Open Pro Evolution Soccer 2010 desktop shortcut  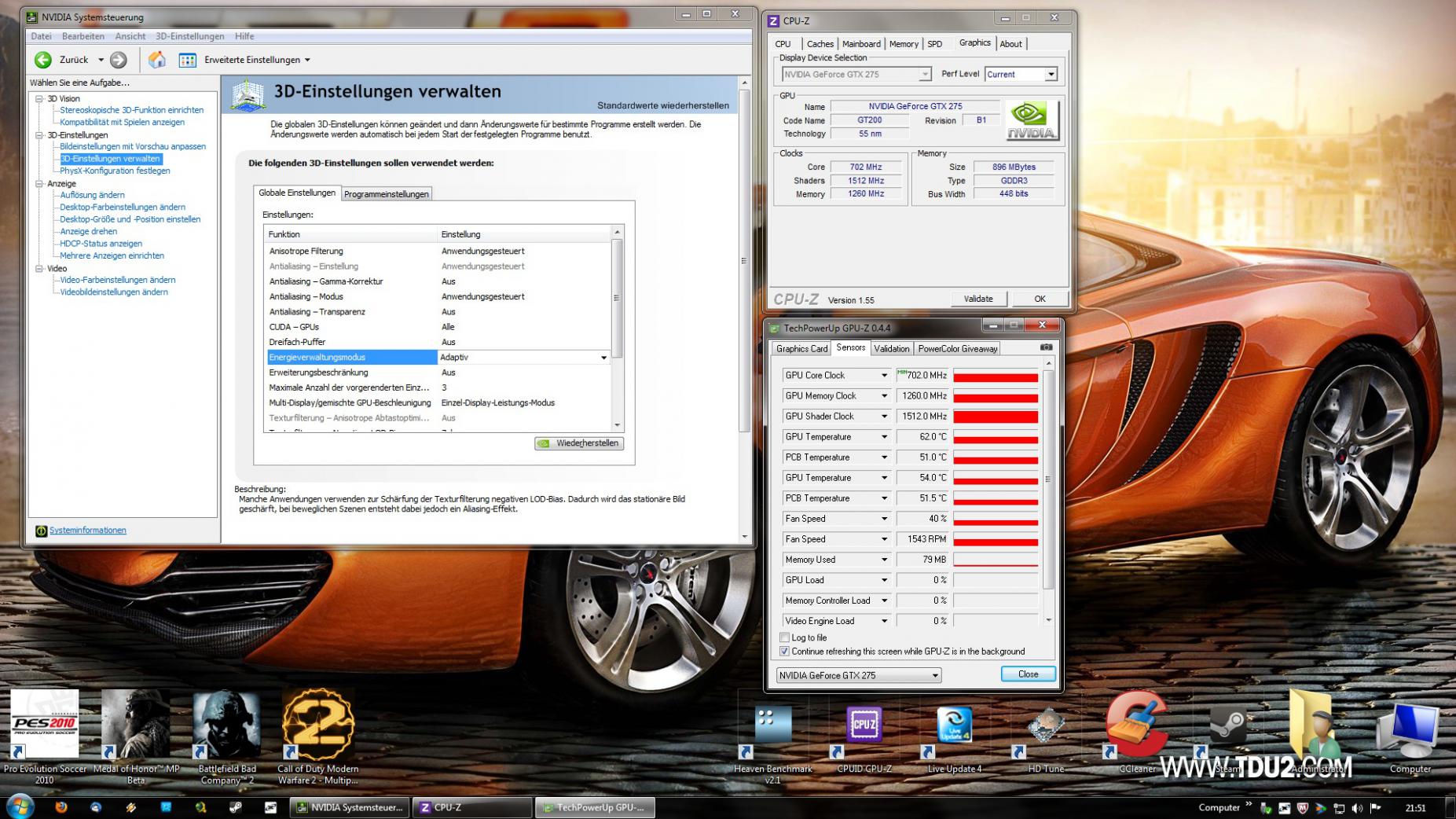pyautogui.click(x=45, y=737)
